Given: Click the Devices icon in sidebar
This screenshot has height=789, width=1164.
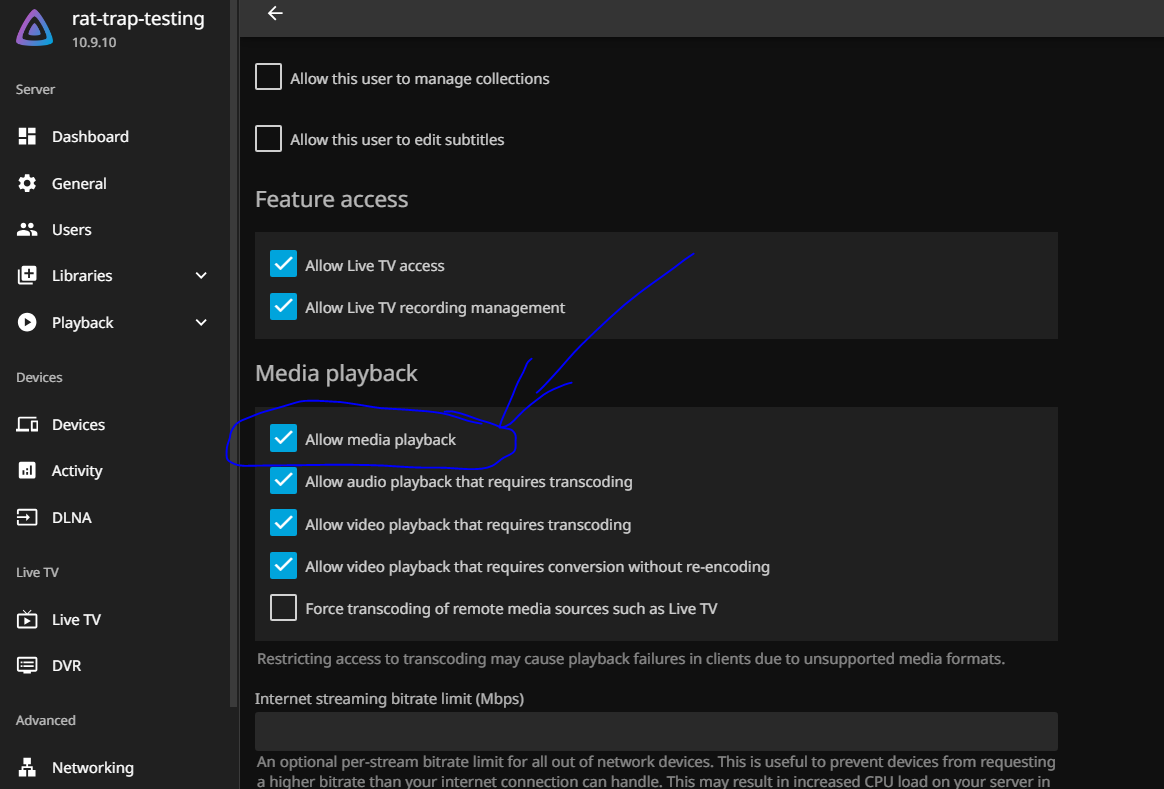Looking at the screenshot, I should coord(27,425).
